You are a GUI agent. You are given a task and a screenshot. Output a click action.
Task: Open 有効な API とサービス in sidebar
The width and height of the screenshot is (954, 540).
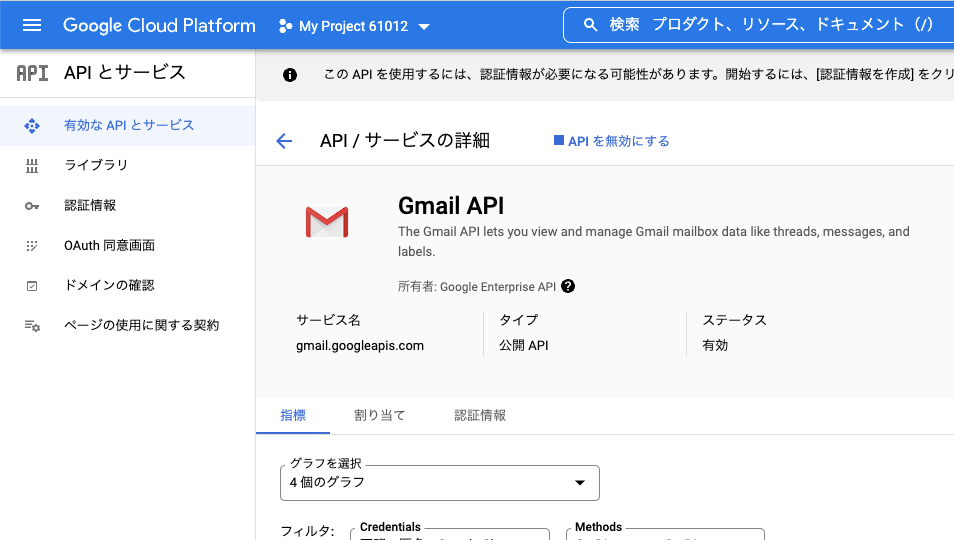coord(129,125)
